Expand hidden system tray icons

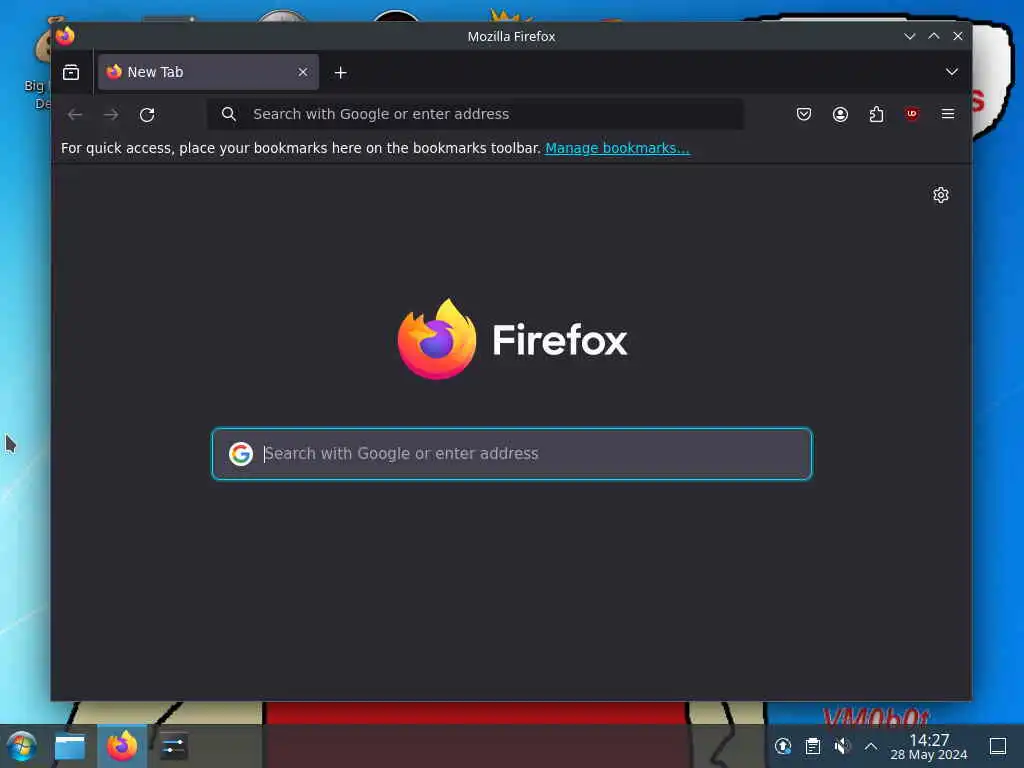tap(871, 746)
